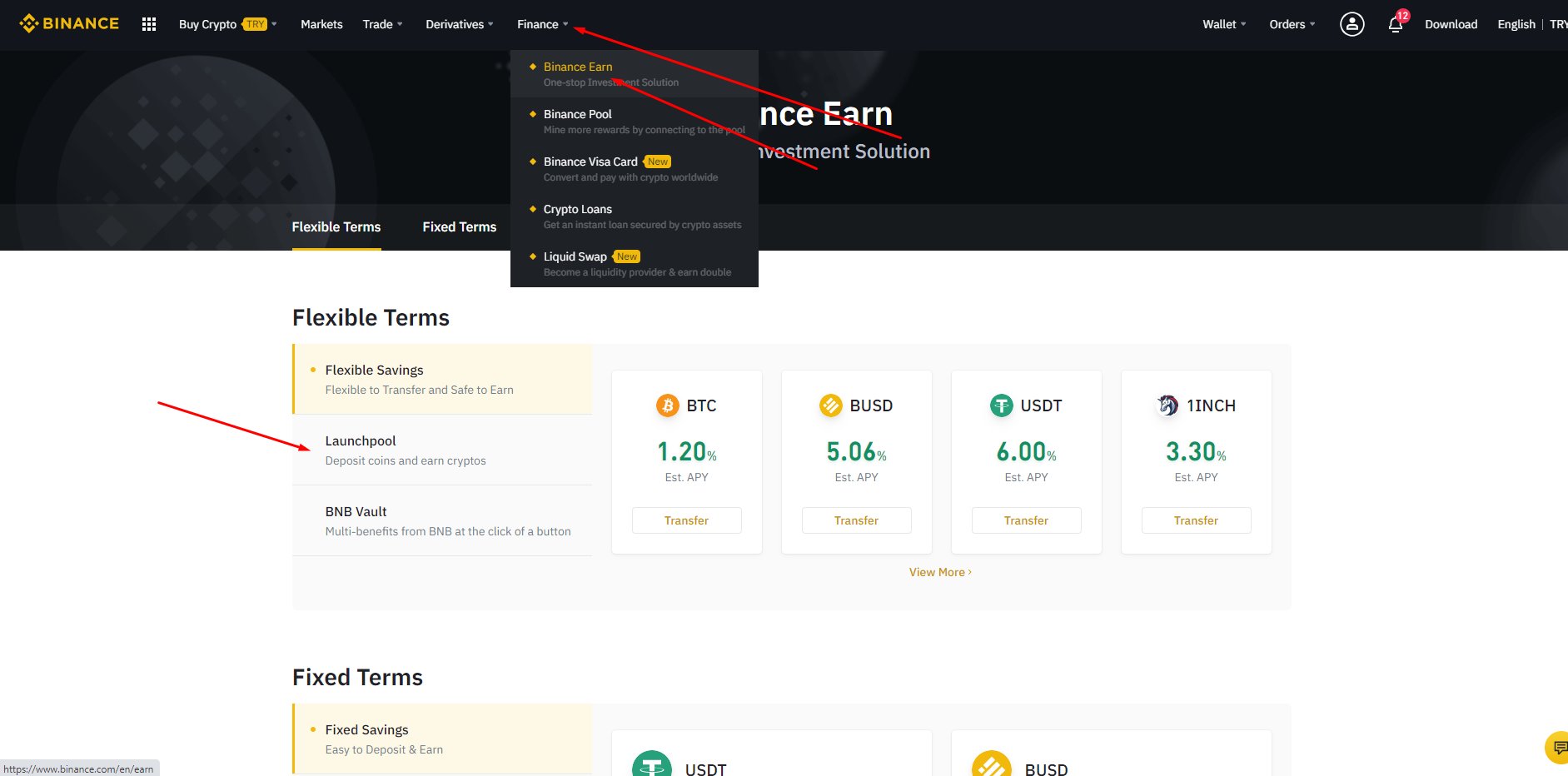Expand the Trade dropdown menu
The height and width of the screenshot is (776, 1568).
[383, 24]
